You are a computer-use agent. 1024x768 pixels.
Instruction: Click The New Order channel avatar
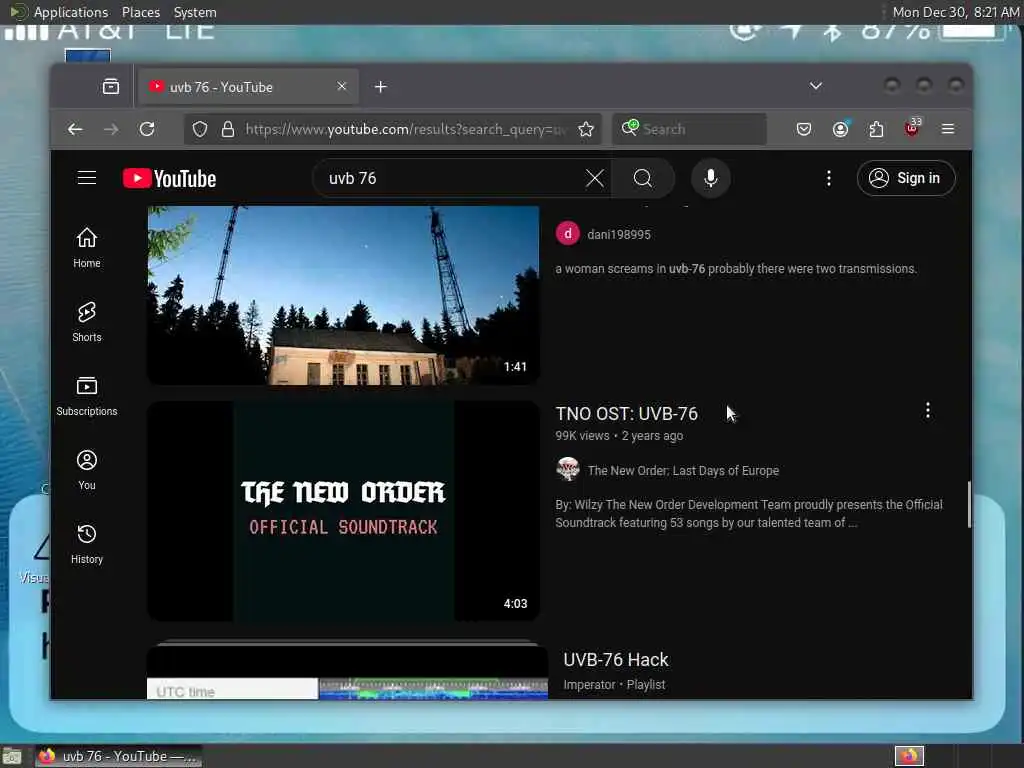point(568,469)
